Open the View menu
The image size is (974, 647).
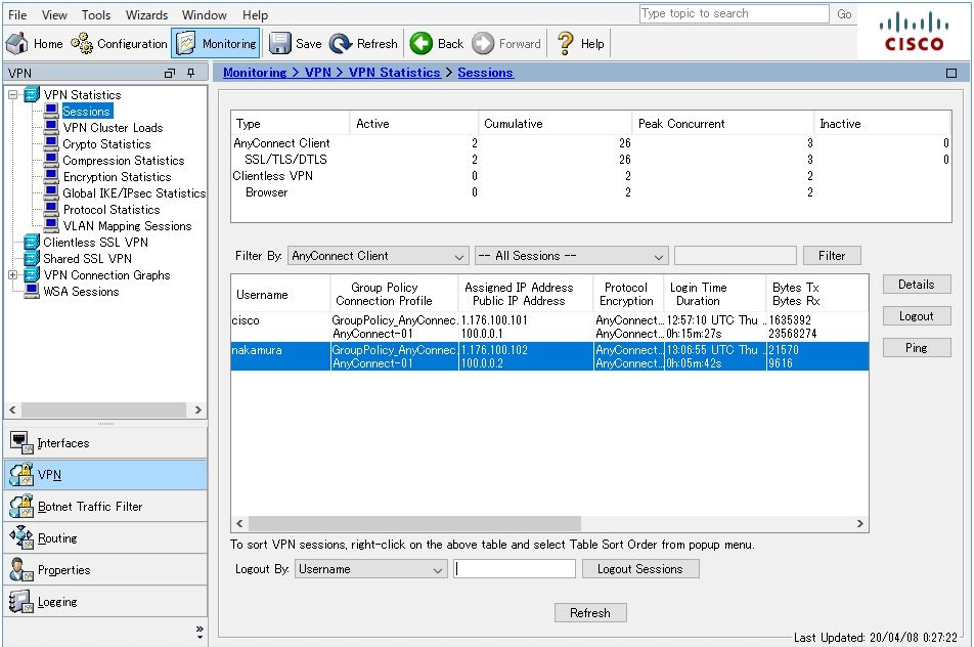[x=54, y=15]
